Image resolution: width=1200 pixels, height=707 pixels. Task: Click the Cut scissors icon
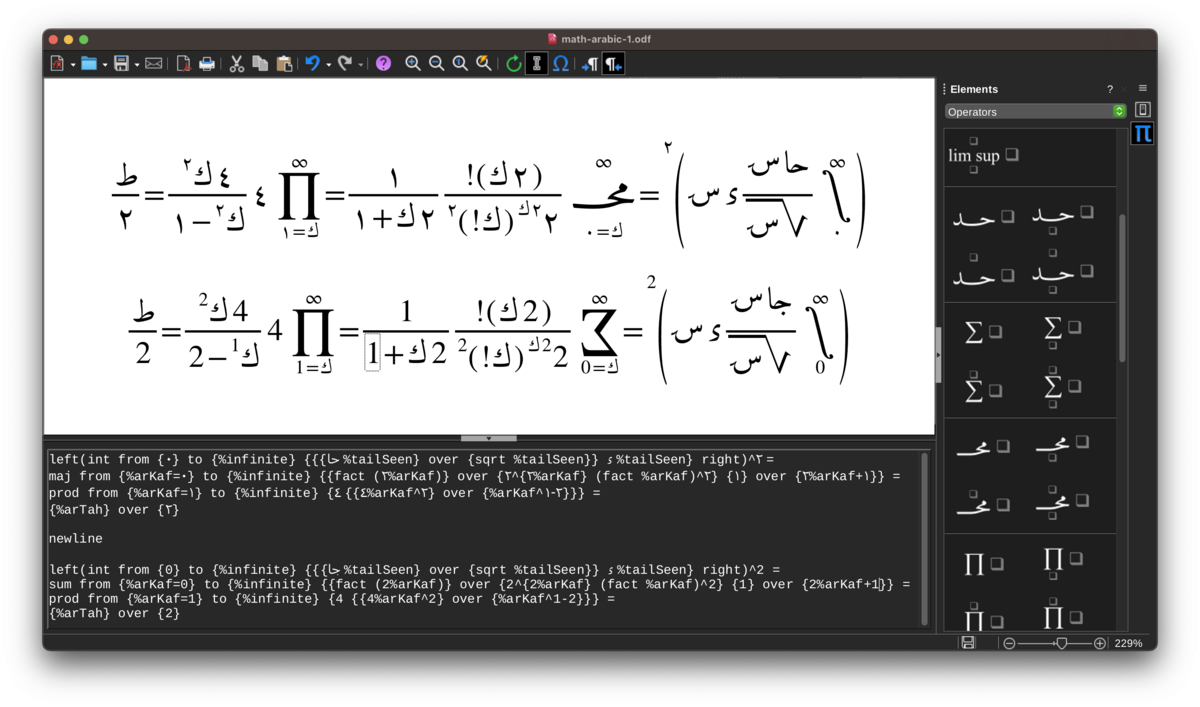237,64
